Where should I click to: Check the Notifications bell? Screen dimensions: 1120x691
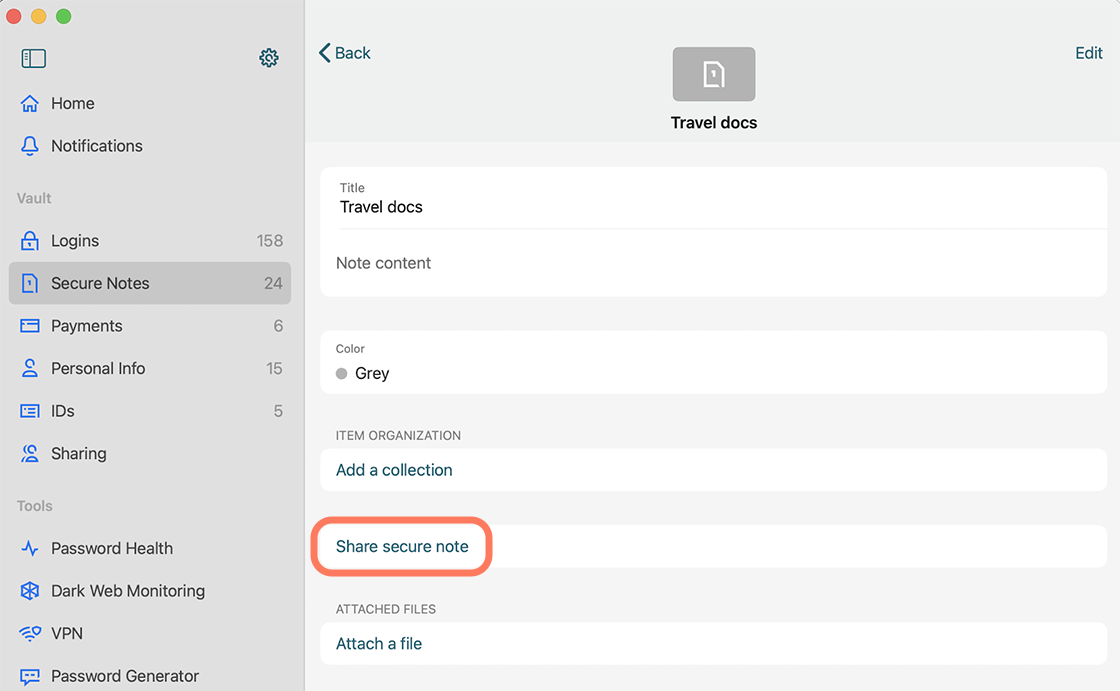[97, 145]
